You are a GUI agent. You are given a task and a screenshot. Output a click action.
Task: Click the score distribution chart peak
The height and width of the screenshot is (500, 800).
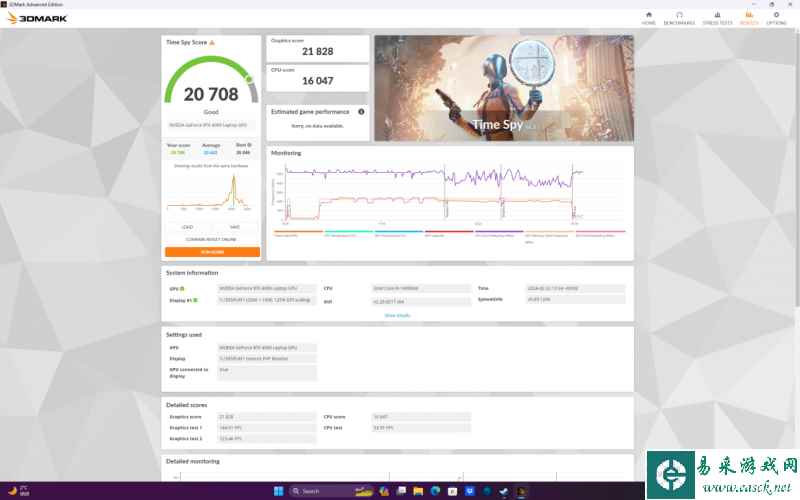pos(234,178)
